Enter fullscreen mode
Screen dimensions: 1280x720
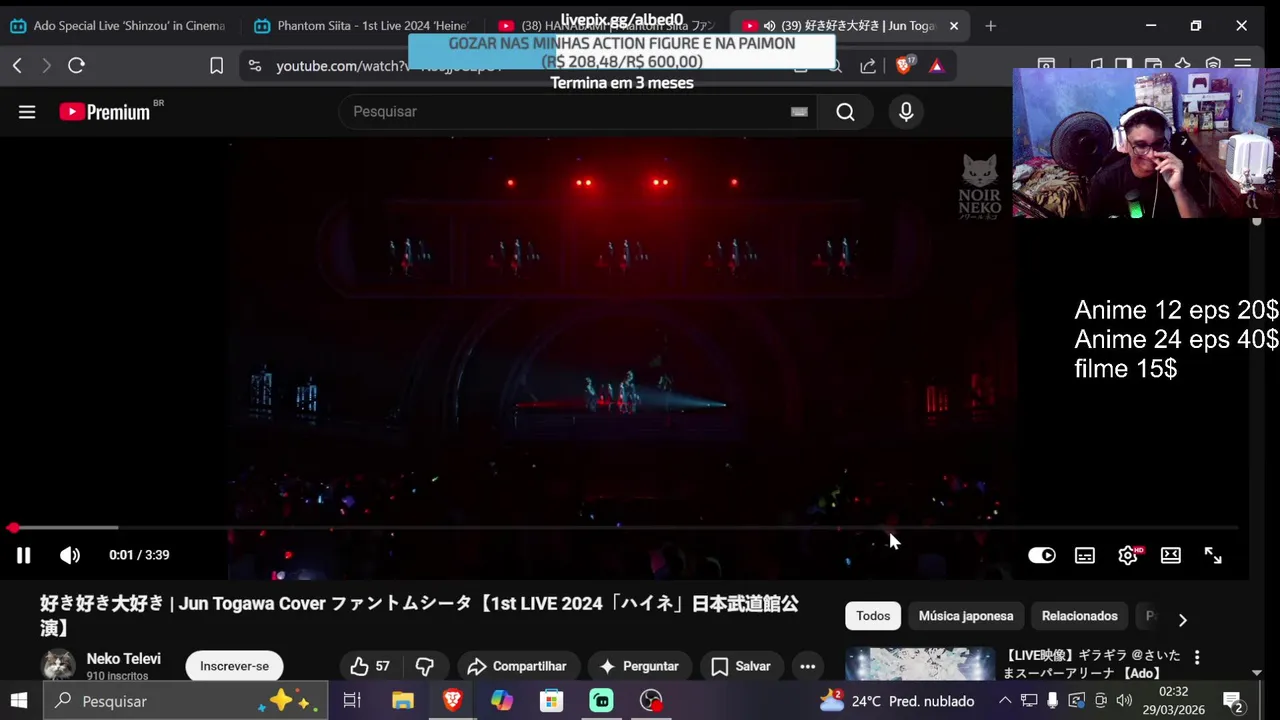coord(1213,555)
